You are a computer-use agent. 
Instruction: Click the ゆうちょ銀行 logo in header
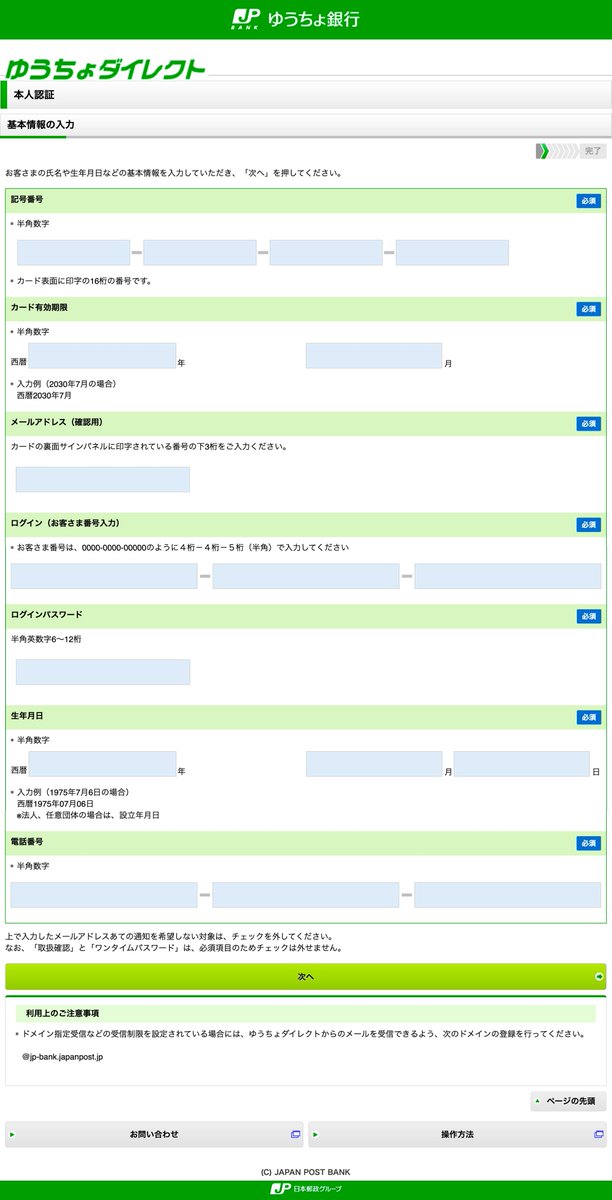[x=295, y=19]
